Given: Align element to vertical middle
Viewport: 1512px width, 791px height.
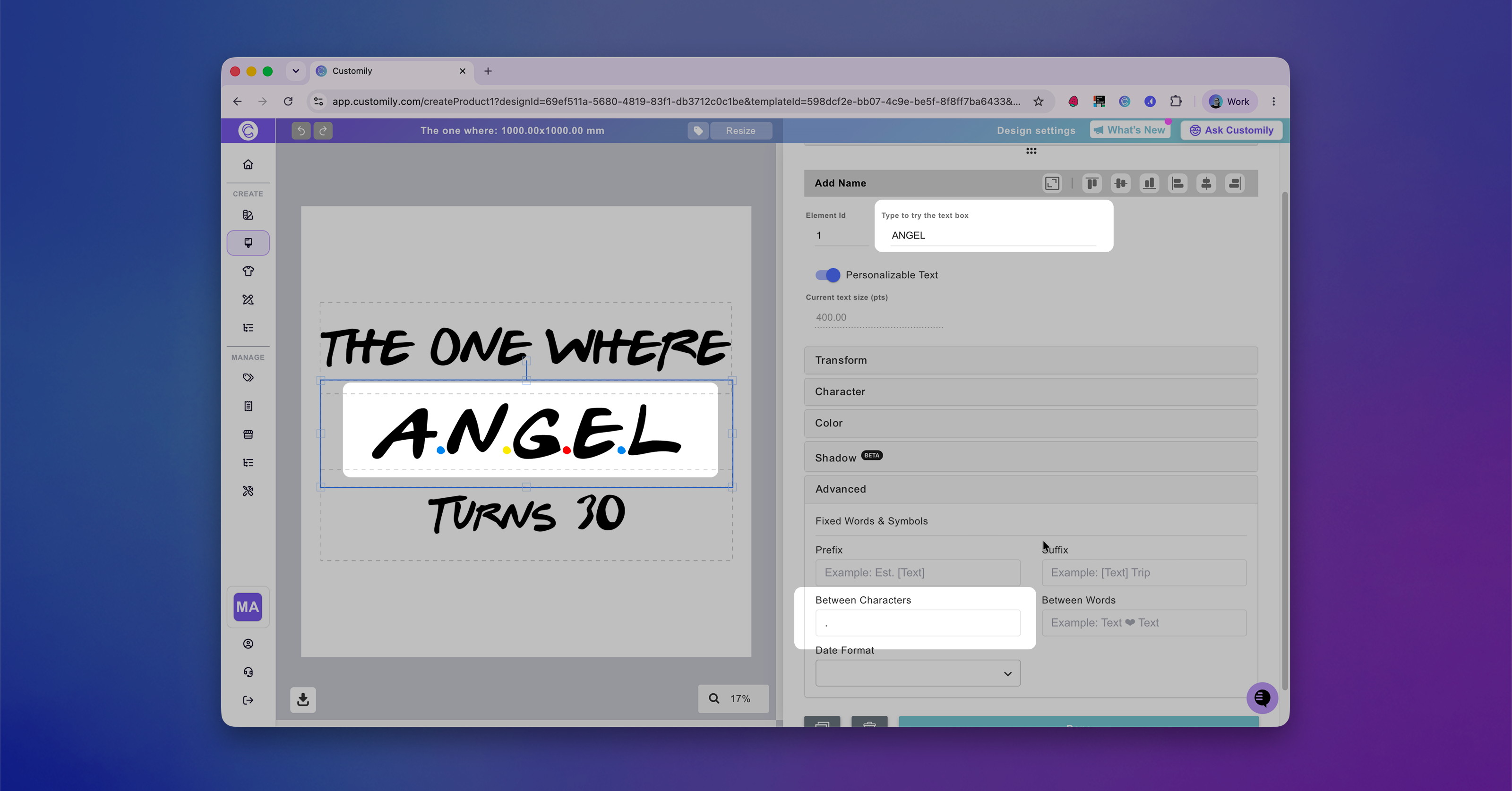Looking at the screenshot, I should pyautogui.click(x=1120, y=184).
